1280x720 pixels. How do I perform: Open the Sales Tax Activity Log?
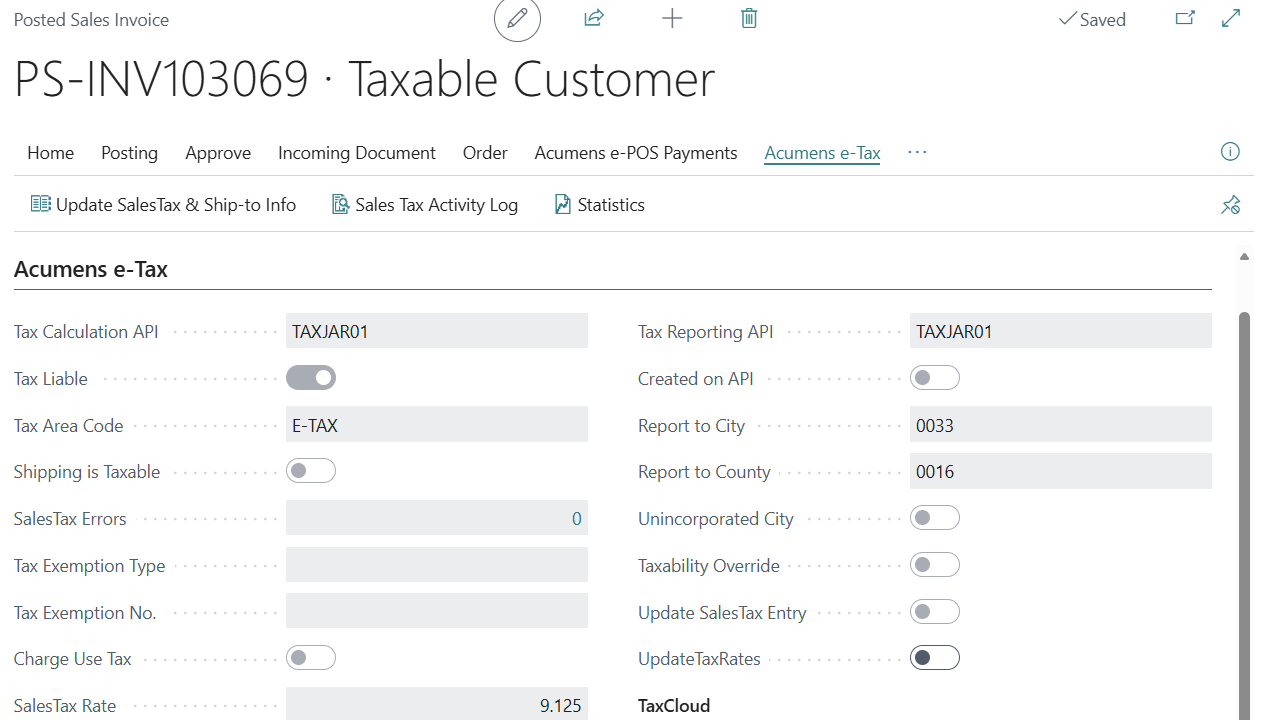425,205
